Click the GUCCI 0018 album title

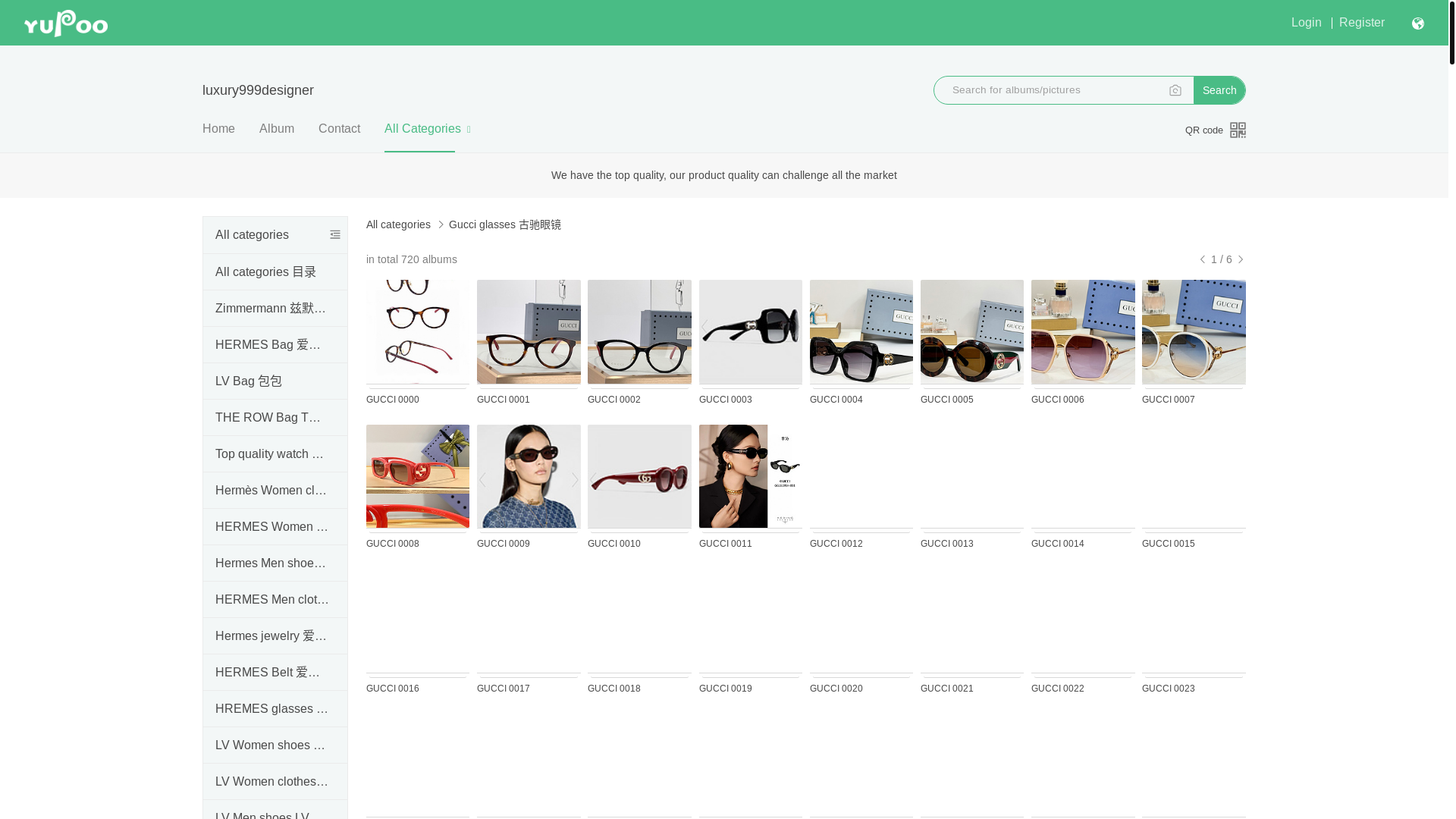tap(614, 689)
